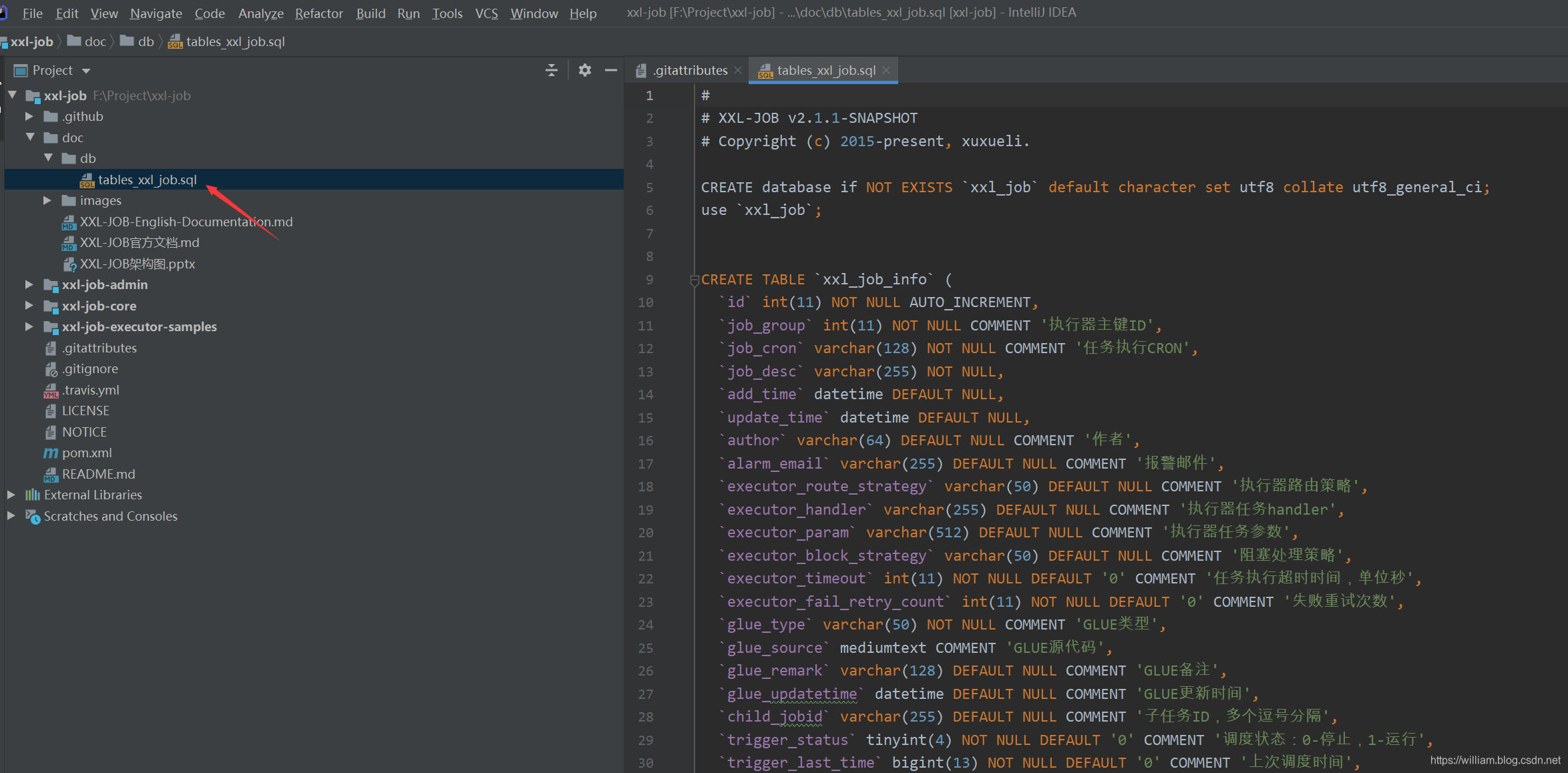Expand the .github folder

click(x=29, y=116)
